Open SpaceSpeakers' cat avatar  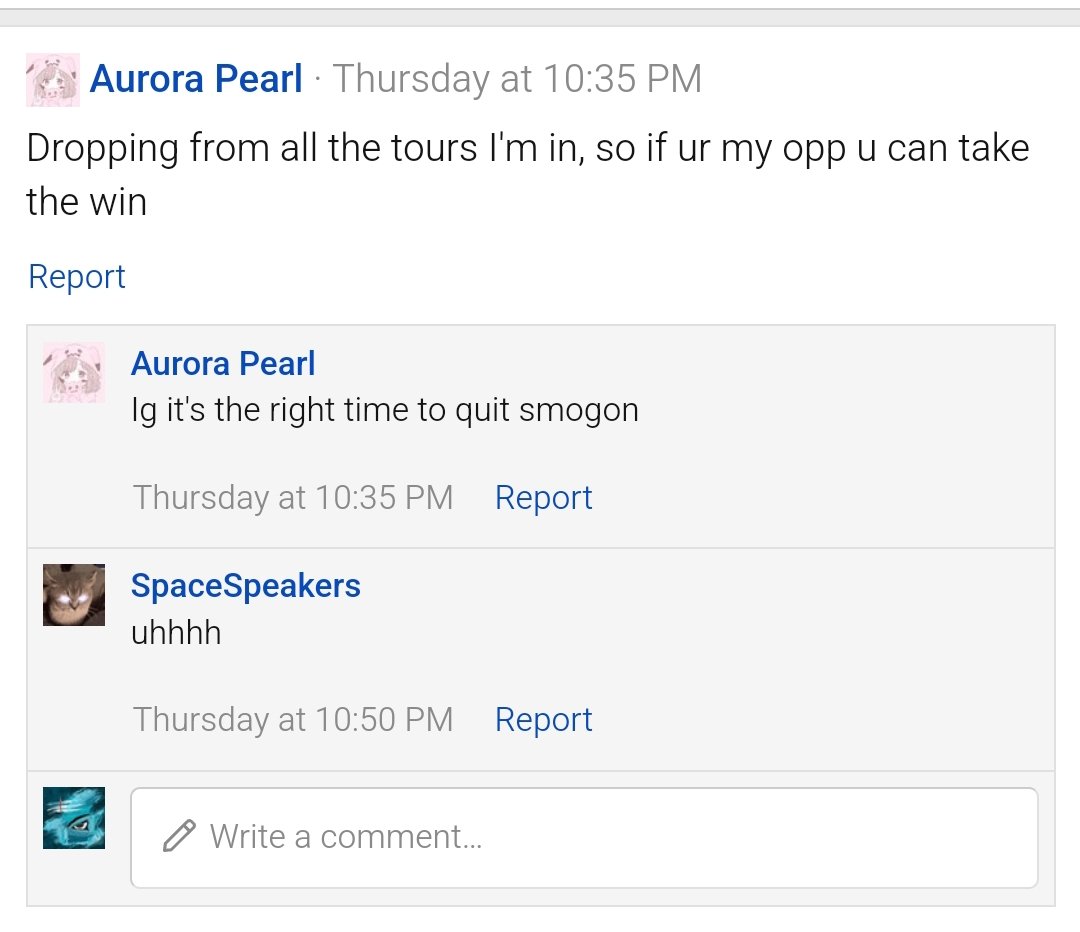pyautogui.click(x=74, y=595)
